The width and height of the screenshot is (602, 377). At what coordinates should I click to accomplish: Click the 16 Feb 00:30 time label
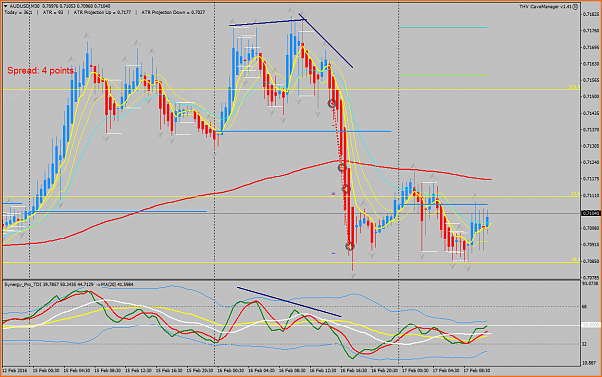coord(230,371)
